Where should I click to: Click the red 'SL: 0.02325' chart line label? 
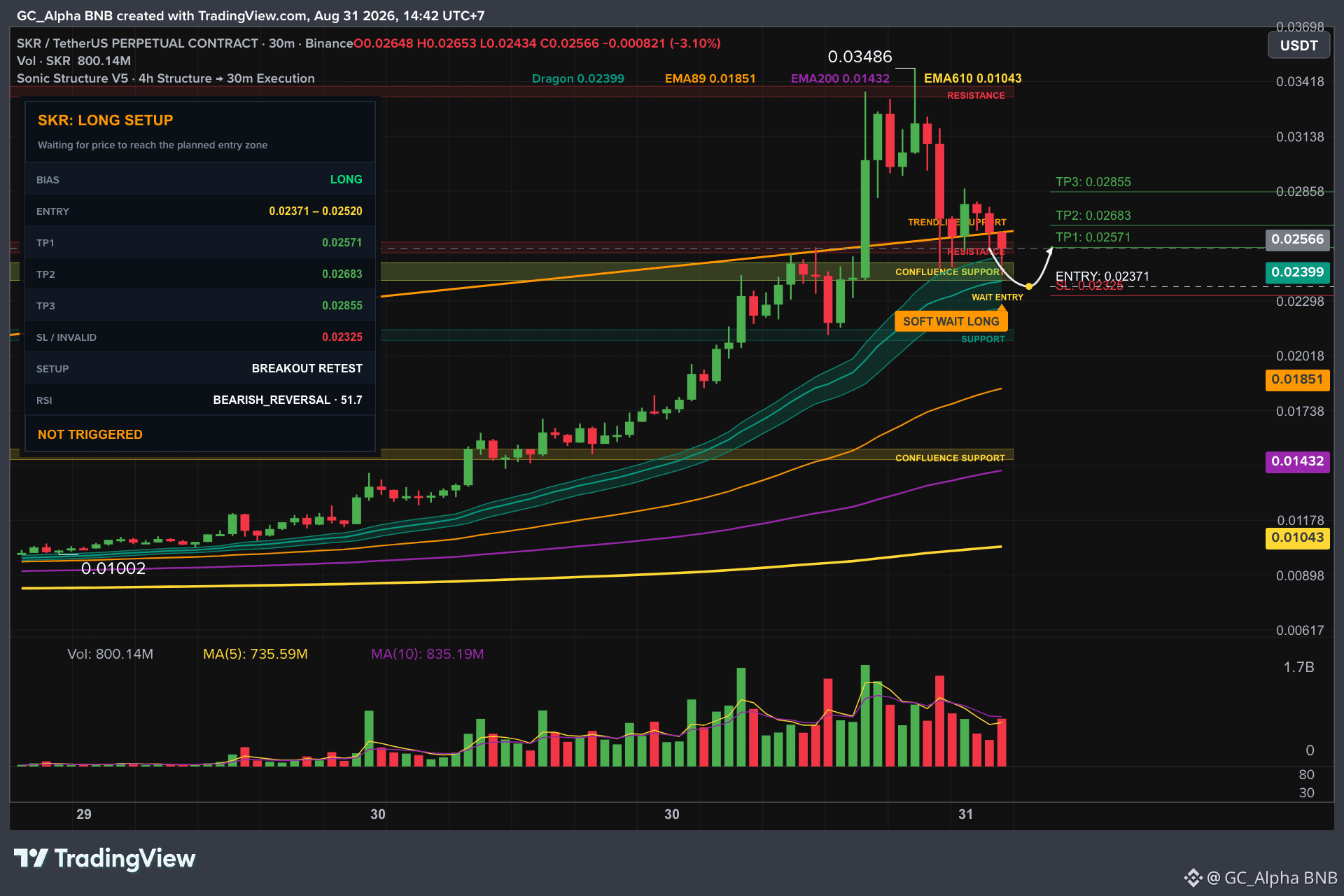click(x=1089, y=286)
